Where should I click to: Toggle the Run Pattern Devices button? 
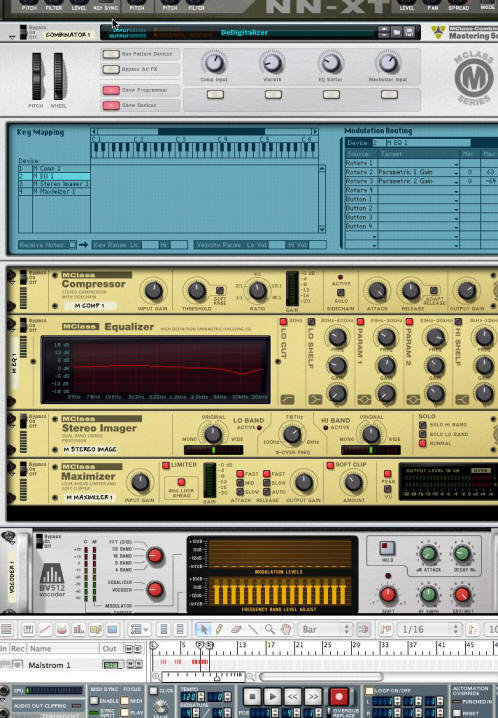pos(111,54)
